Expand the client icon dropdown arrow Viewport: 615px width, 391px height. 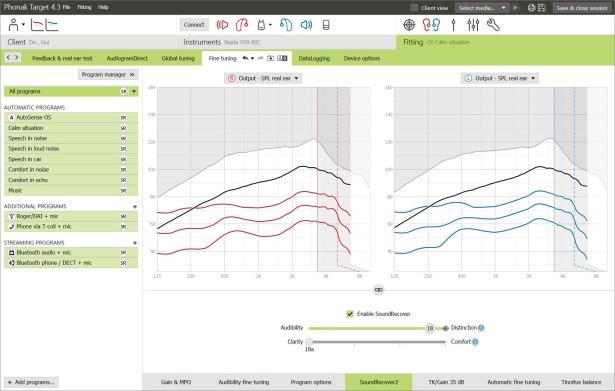point(23,25)
